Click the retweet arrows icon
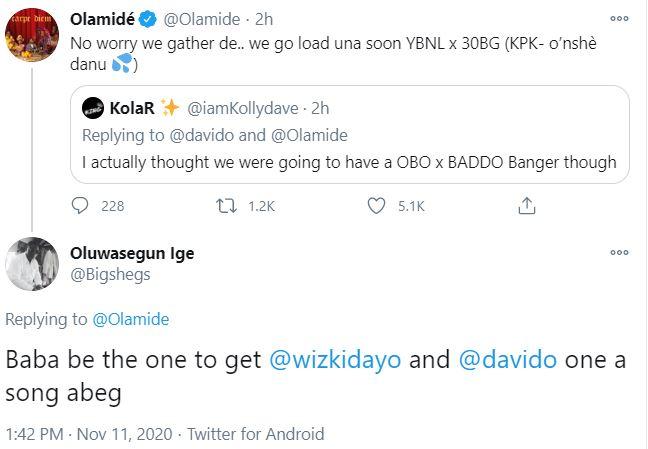This screenshot has height=449, width=648. coord(228,206)
